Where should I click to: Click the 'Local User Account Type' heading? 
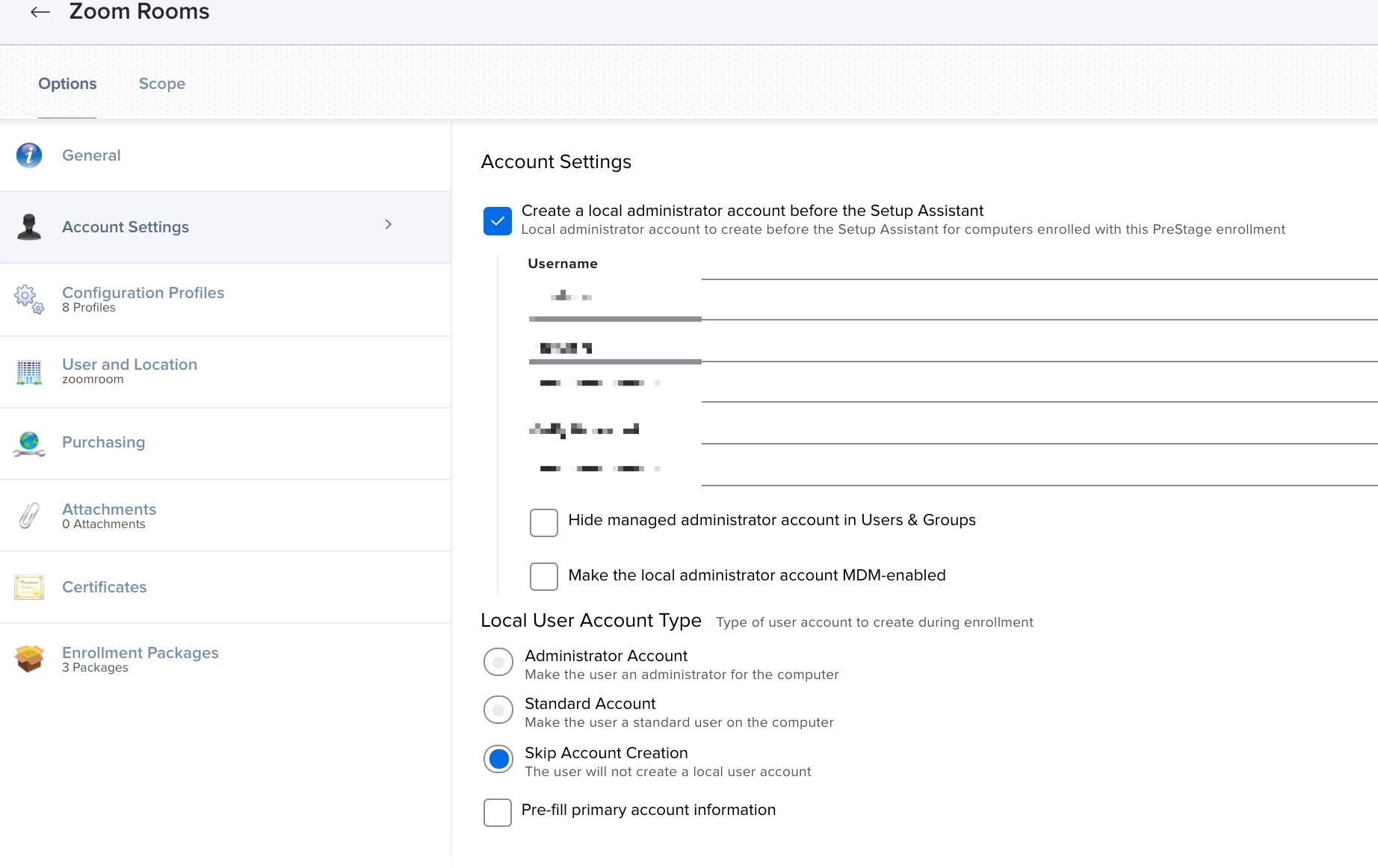coord(591,621)
